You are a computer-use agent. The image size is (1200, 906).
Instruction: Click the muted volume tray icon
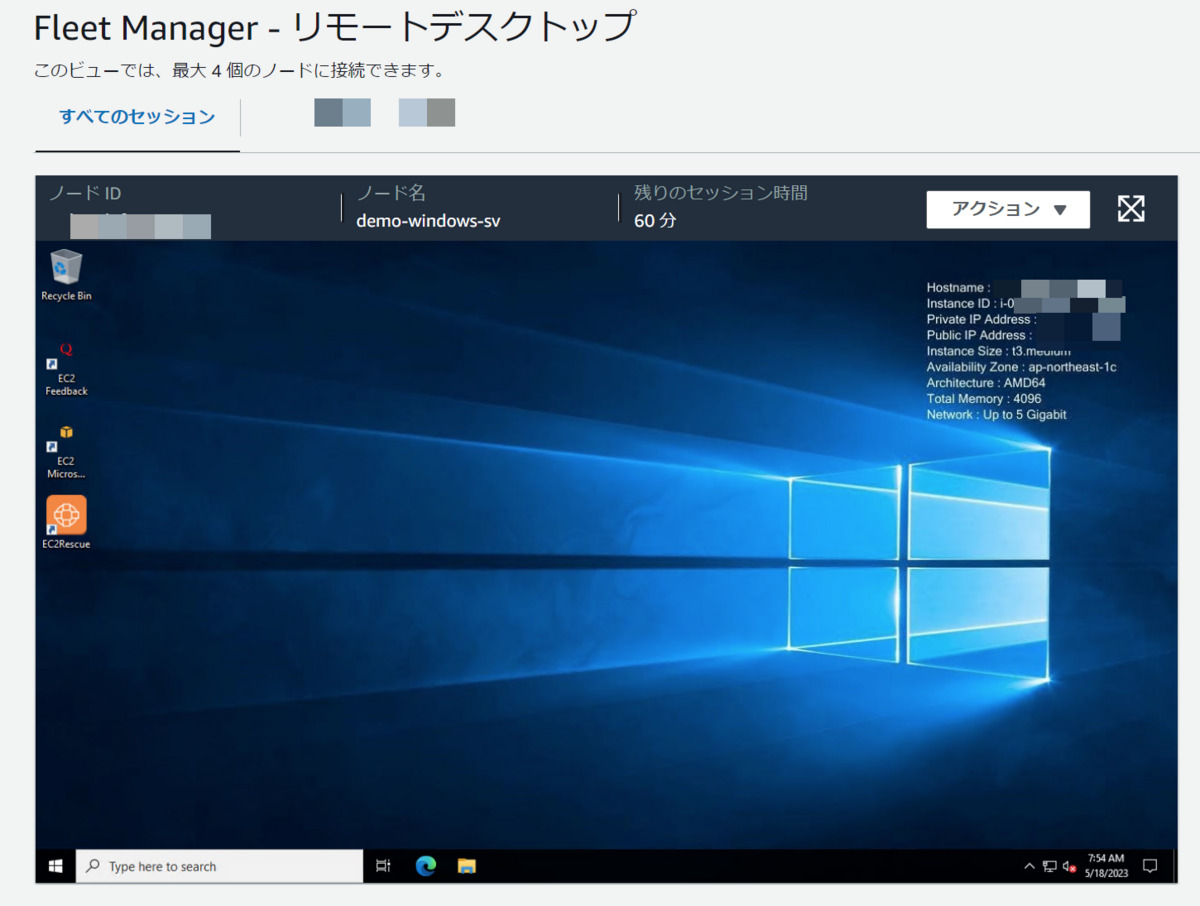click(1069, 866)
